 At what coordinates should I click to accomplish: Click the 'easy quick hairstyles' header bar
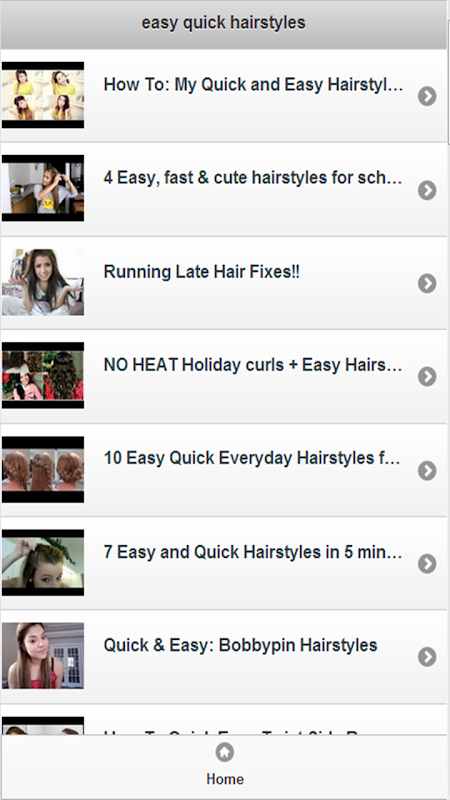[x=223, y=24]
